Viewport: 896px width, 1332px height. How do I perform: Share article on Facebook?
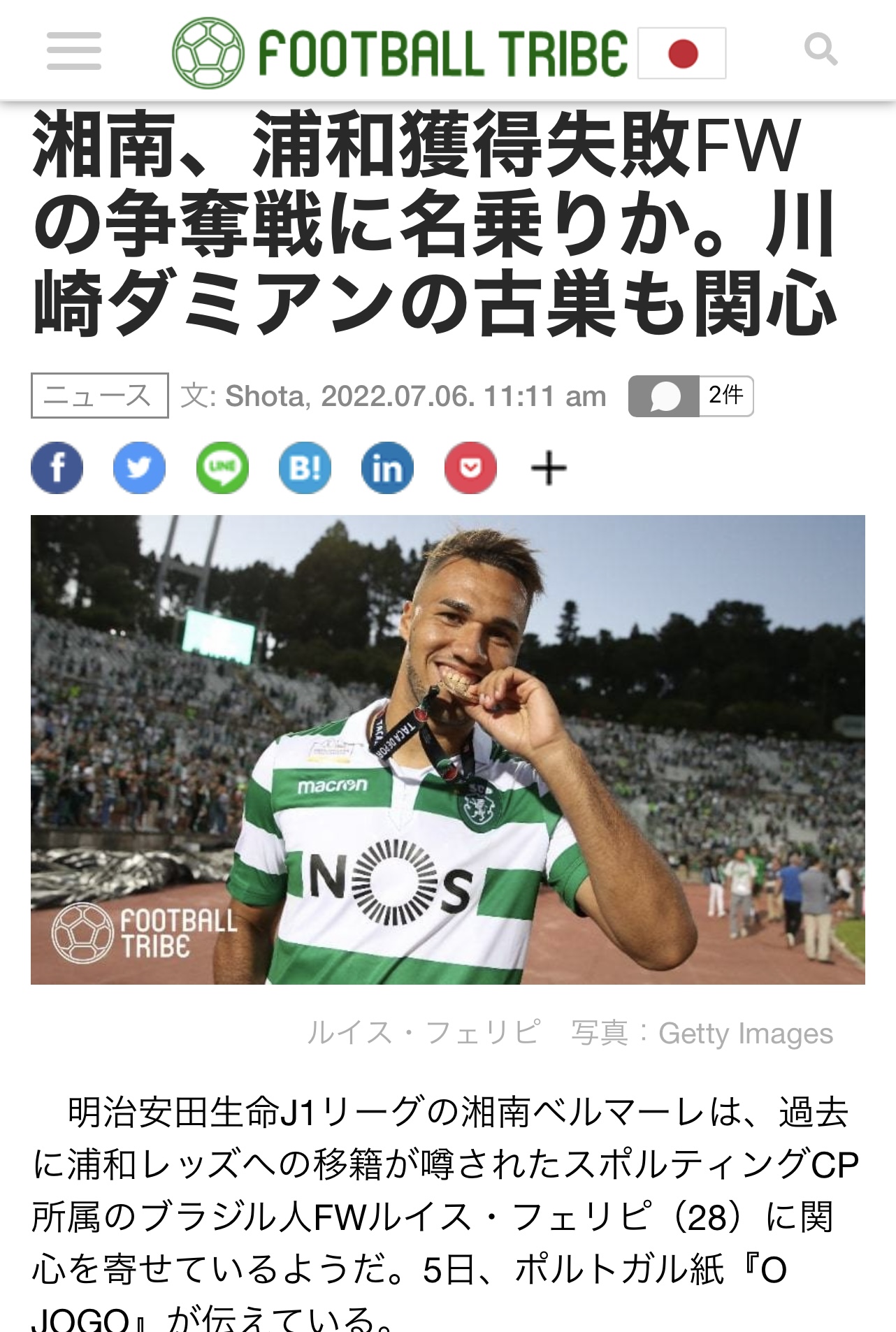click(x=57, y=468)
